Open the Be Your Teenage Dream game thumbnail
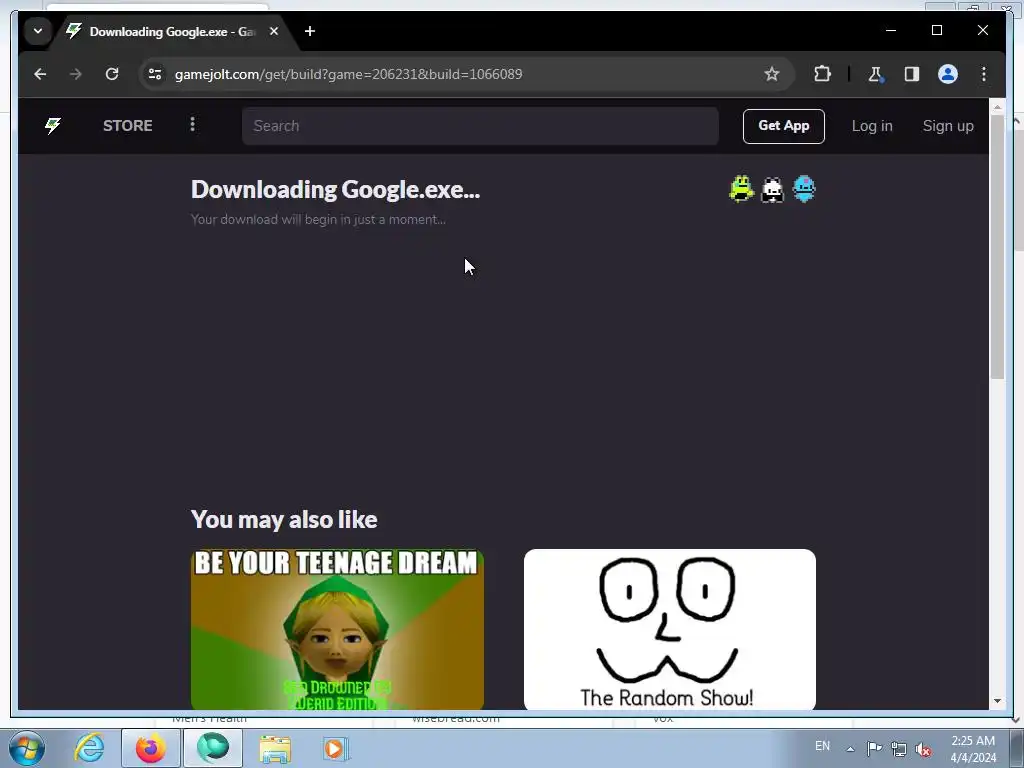 pyautogui.click(x=337, y=630)
